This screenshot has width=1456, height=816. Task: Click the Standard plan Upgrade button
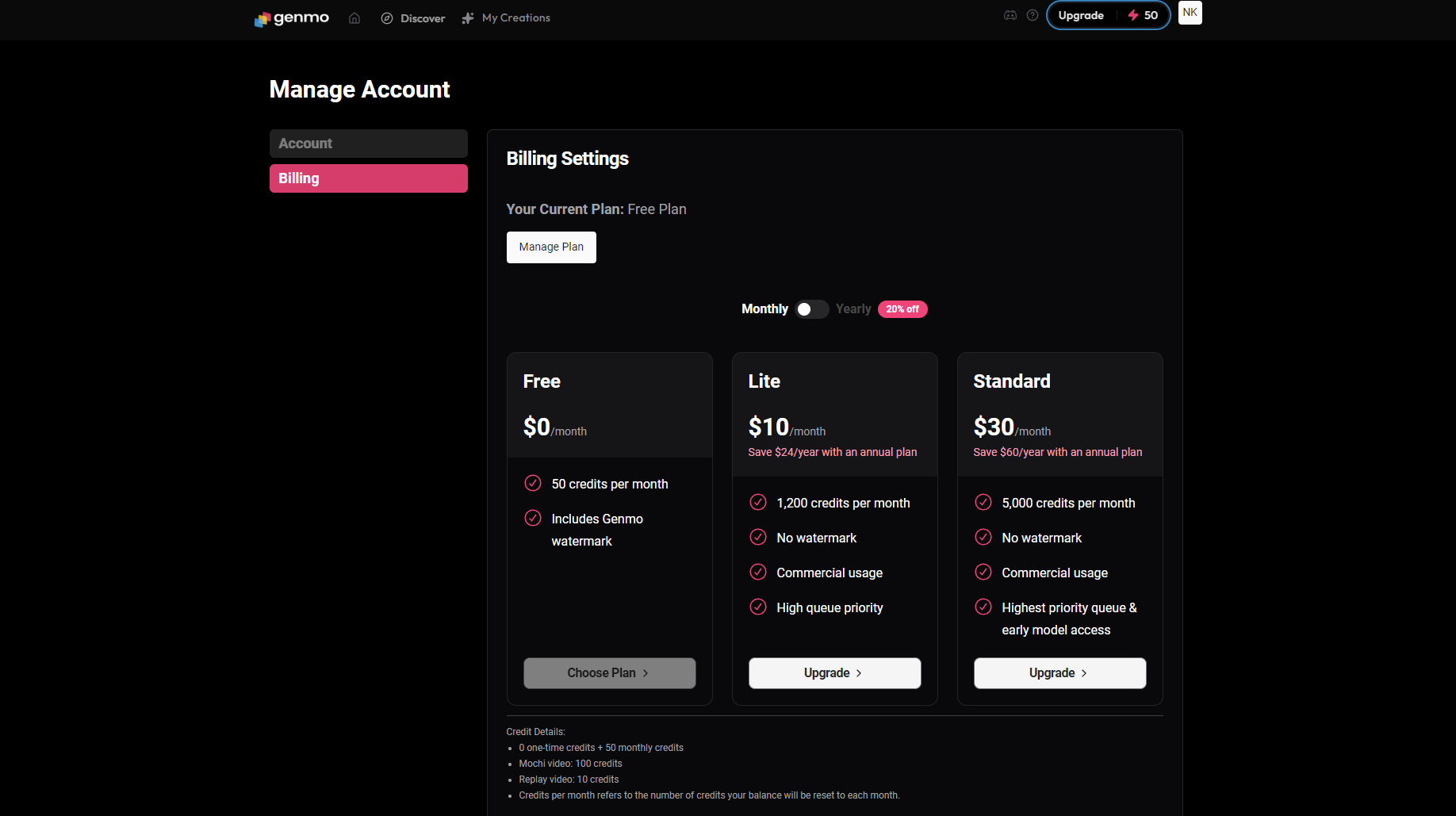click(x=1059, y=673)
